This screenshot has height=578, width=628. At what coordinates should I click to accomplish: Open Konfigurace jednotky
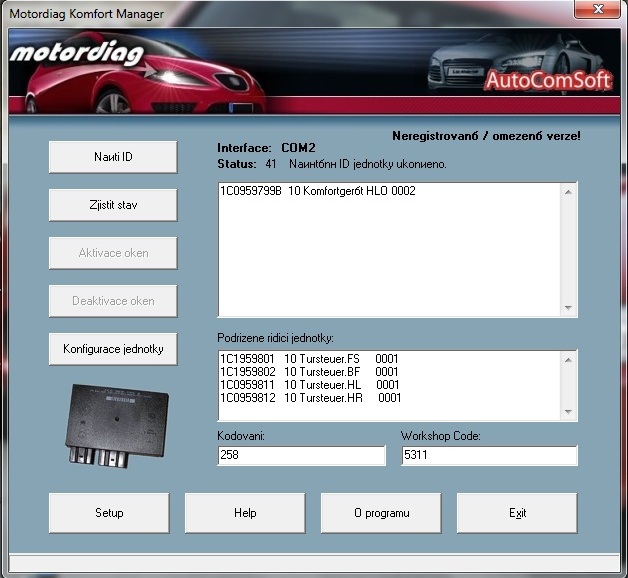click(113, 349)
